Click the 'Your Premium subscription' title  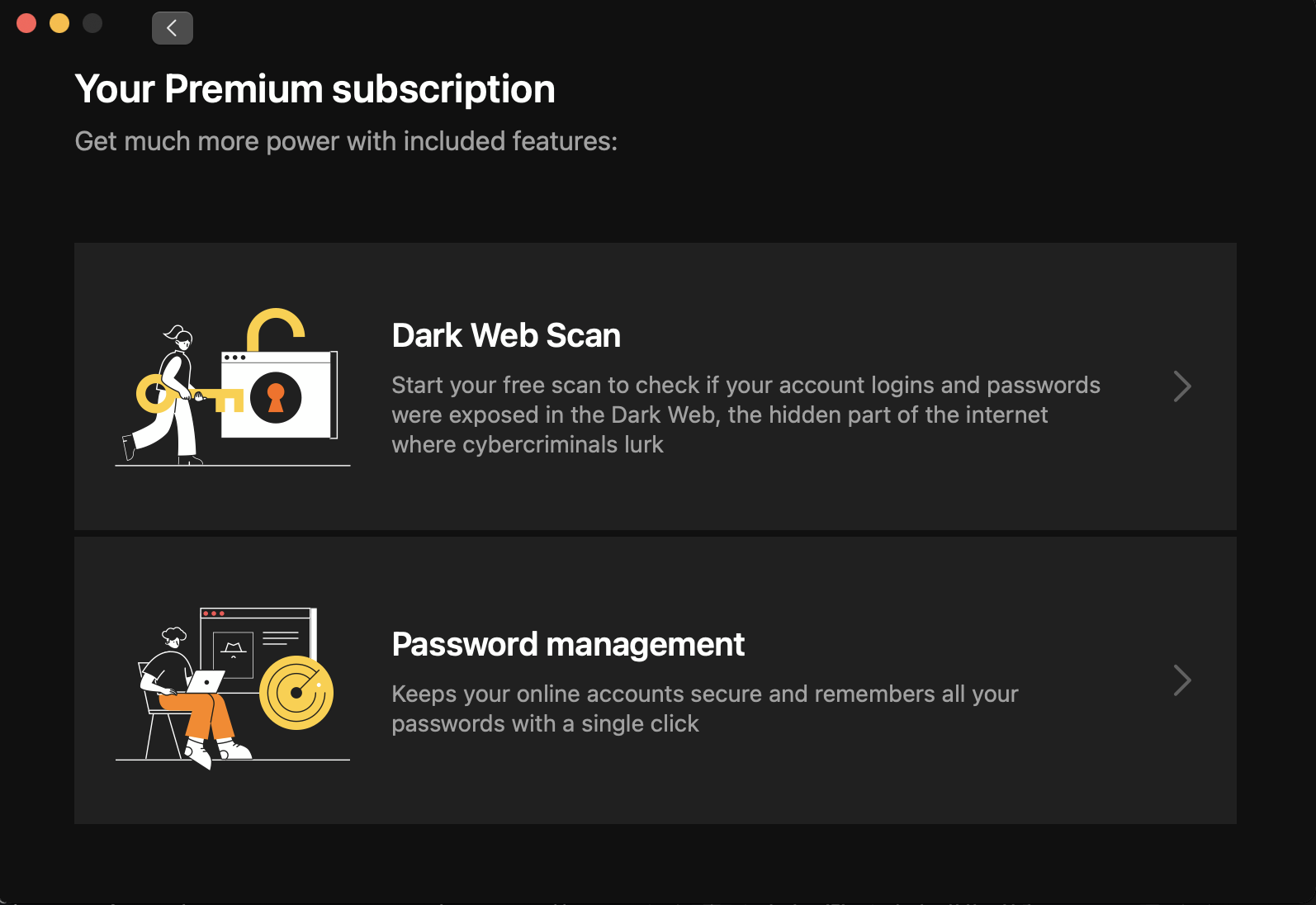(315, 89)
